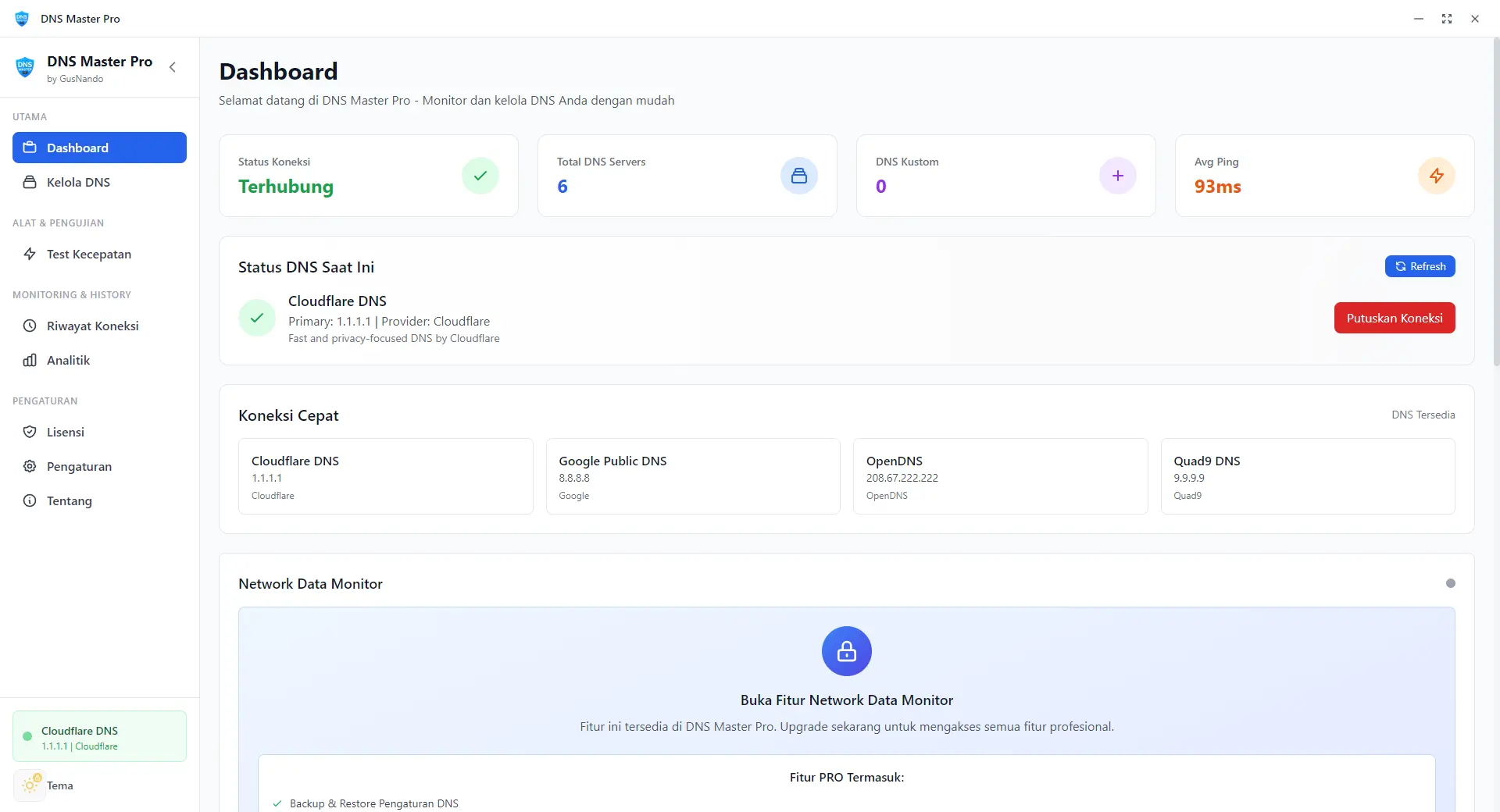Open Riwayat Koneksi history page
Image resolution: width=1500 pixels, height=812 pixels.
[x=99, y=326]
